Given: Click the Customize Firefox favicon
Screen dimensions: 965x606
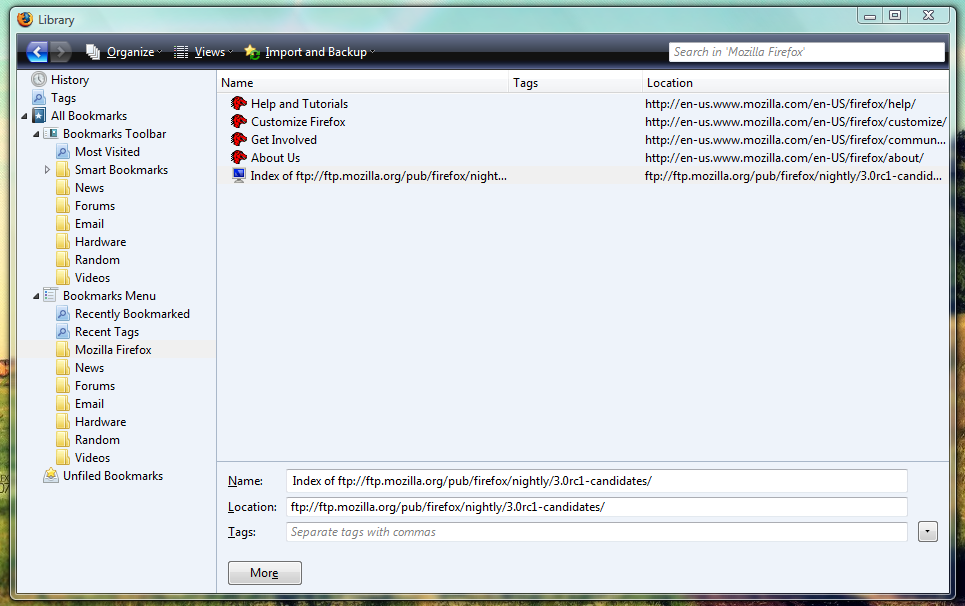Looking at the screenshot, I should [x=239, y=121].
